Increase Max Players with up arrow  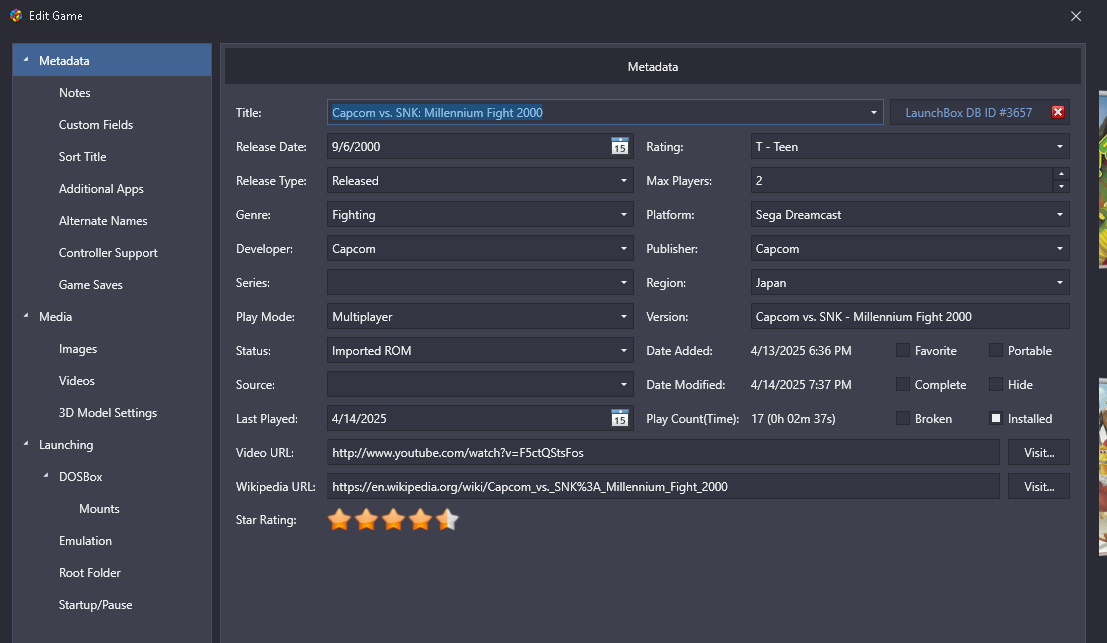pos(1060,174)
